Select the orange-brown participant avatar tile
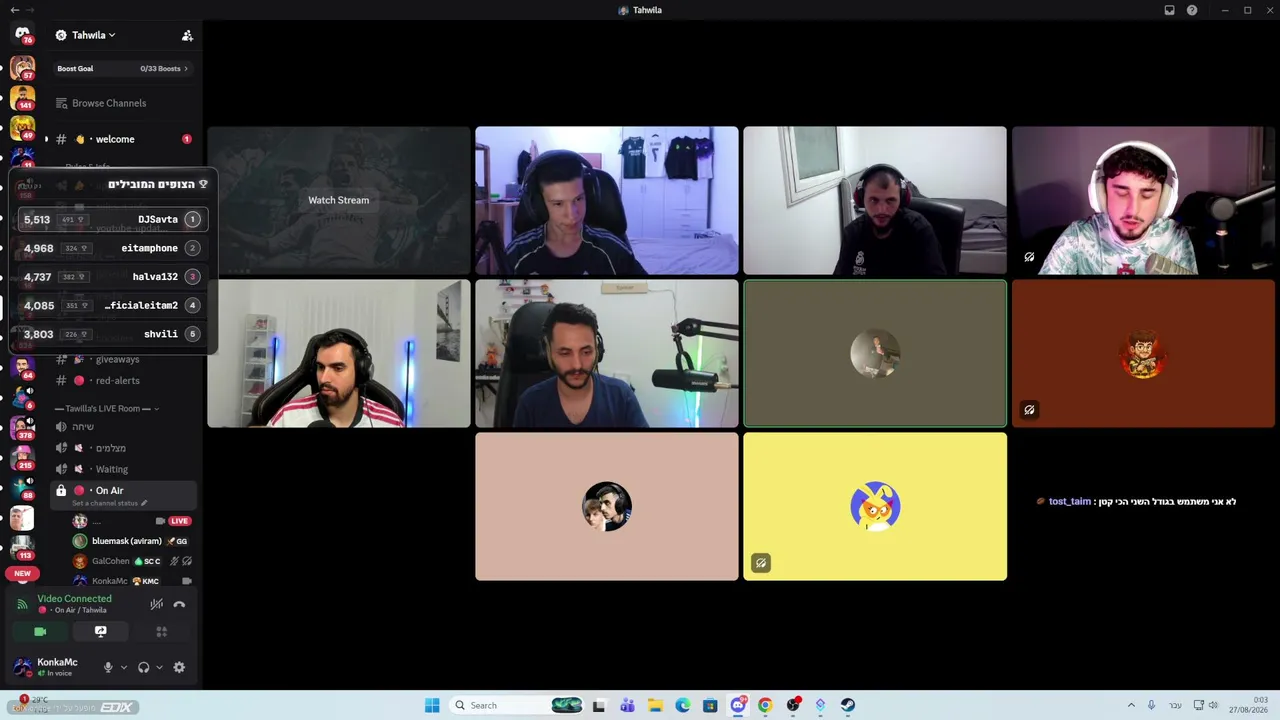The height and width of the screenshot is (720, 1280). pyautogui.click(x=1143, y=354)
